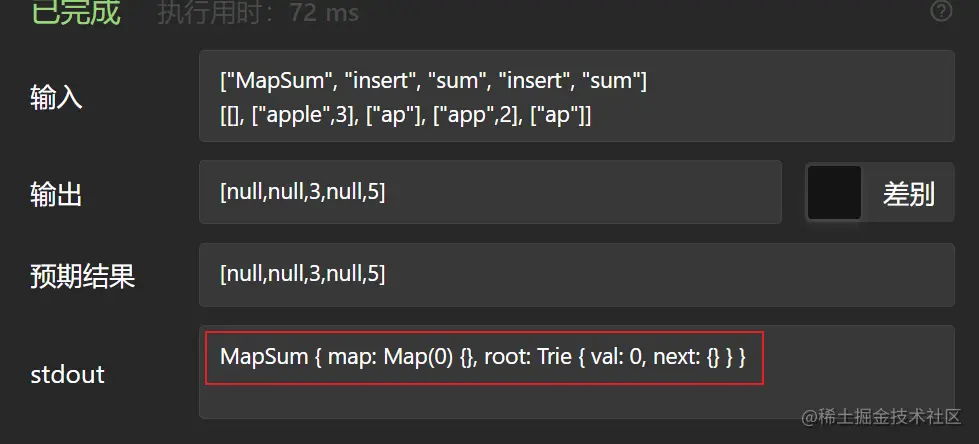Click the 执行用时 72 ms runtime text

258,13
